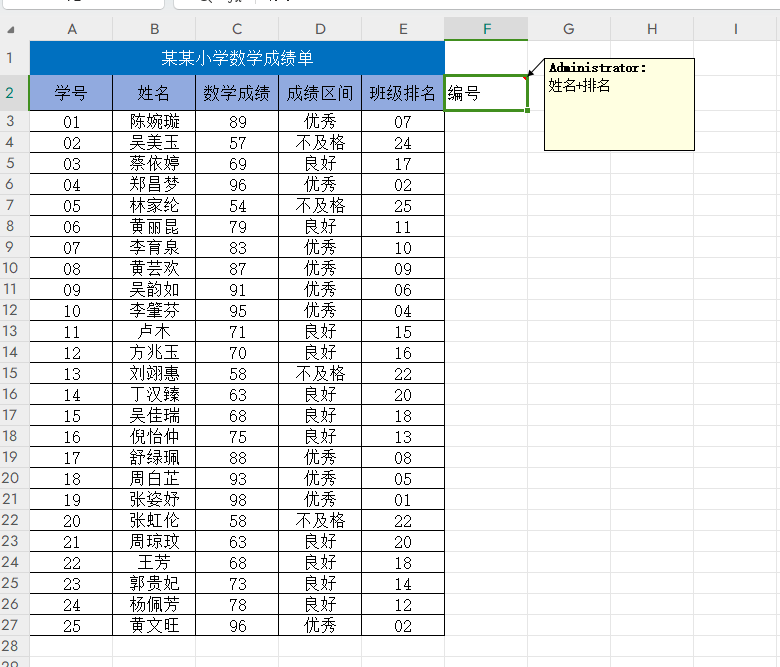Click the 班级排名 header cell

tap(403, 93)
